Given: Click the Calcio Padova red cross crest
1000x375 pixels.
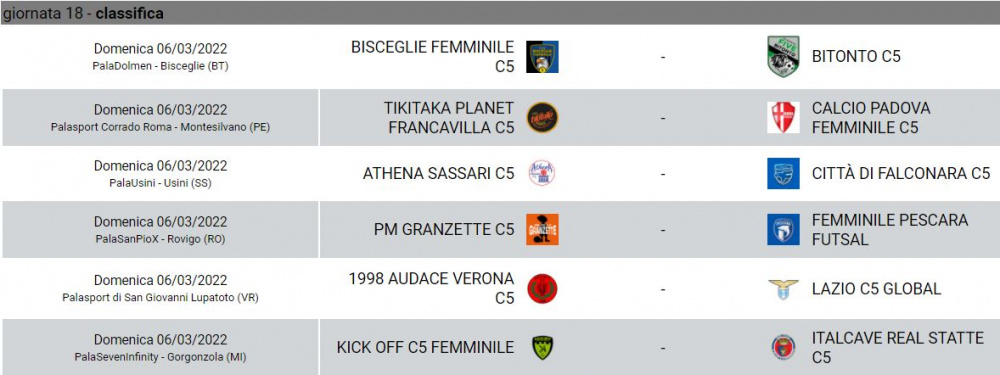Looking at the screenshot, I should [783, 117].
